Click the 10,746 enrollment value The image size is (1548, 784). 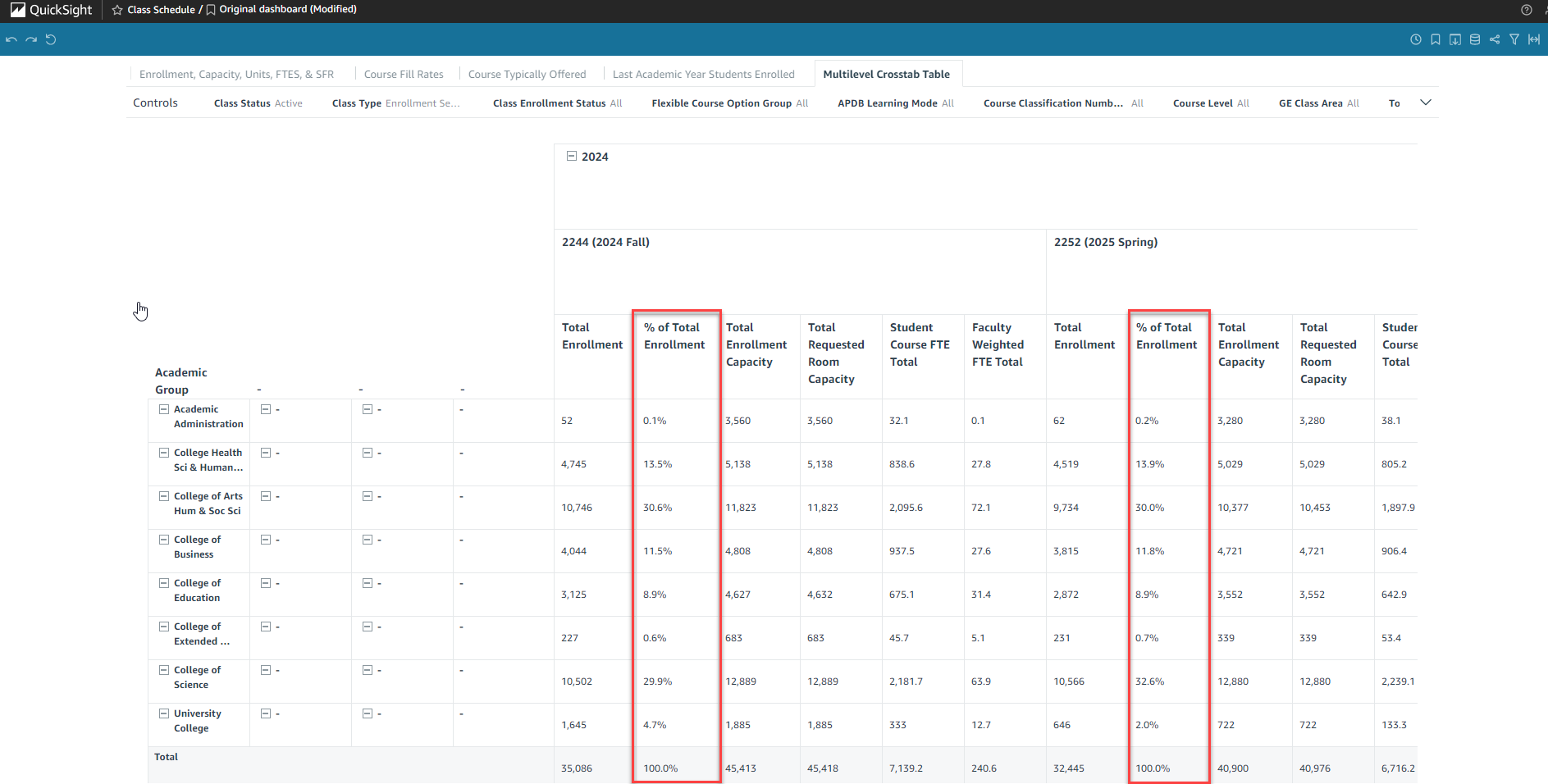point(577,508)
